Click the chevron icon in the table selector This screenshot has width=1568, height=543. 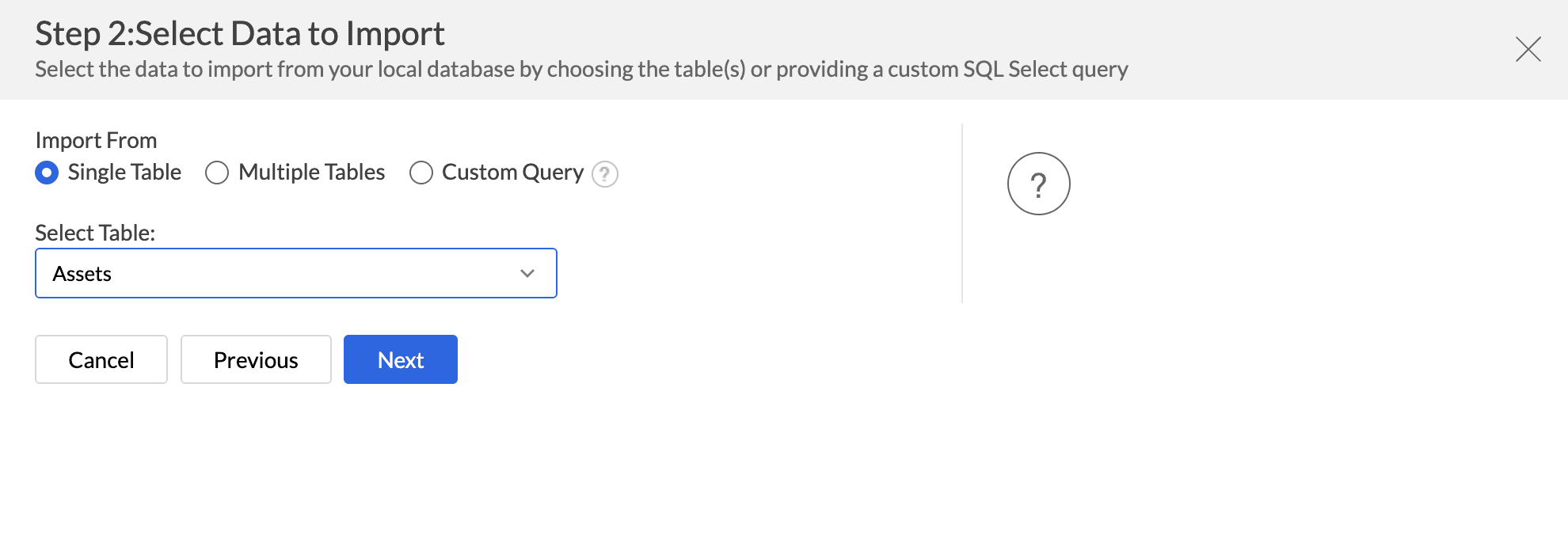[527, 273]
